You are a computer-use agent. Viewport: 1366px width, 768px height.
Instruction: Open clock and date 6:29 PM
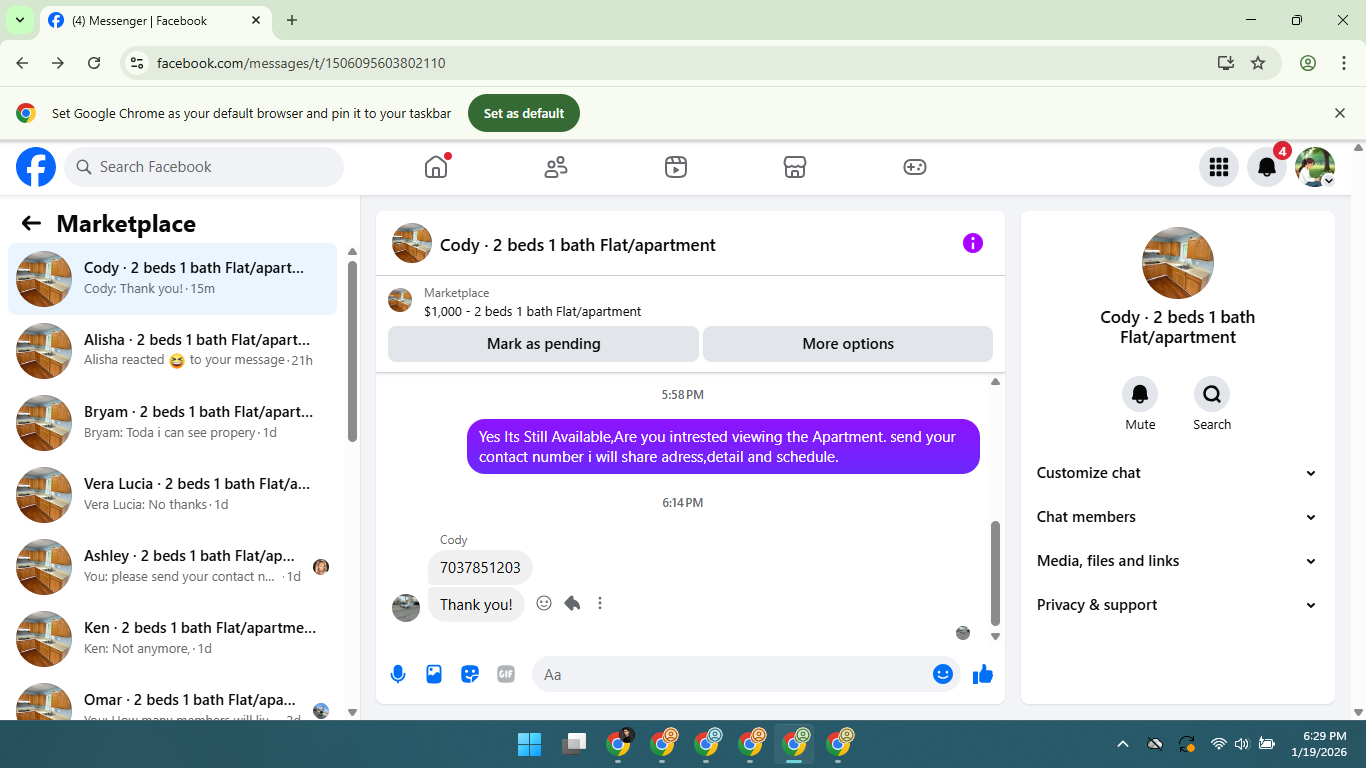tap(1318, 744)
